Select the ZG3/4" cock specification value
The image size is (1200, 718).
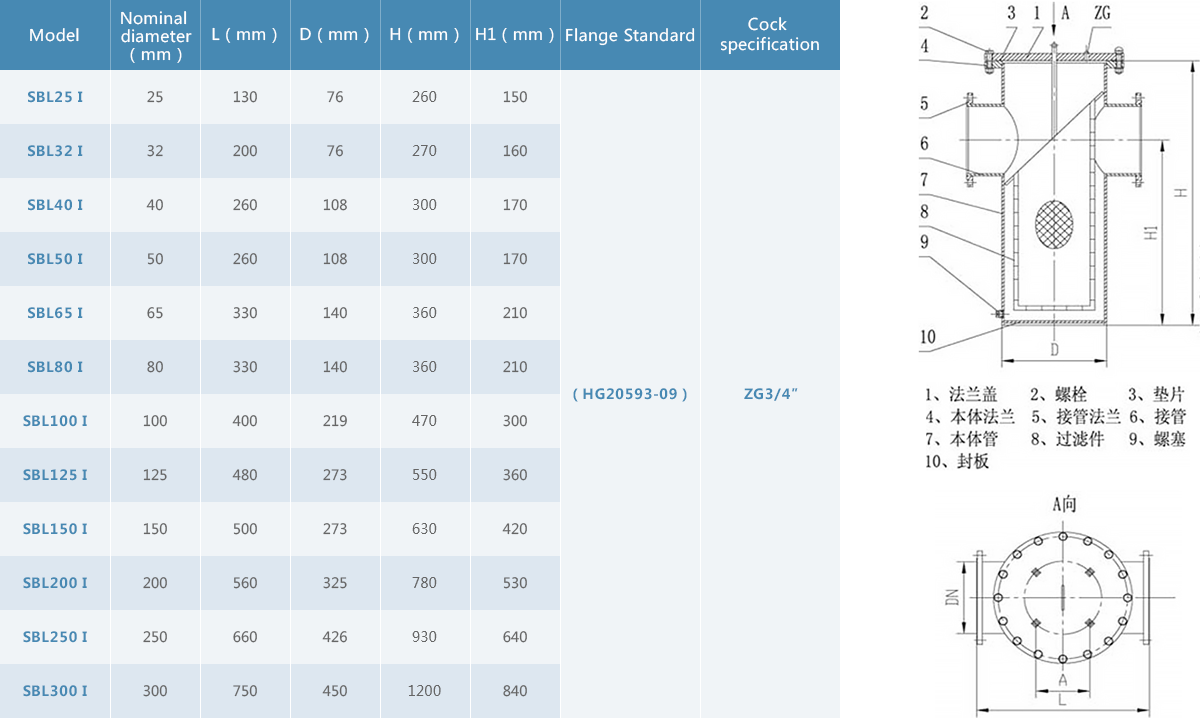click(770, 394)
